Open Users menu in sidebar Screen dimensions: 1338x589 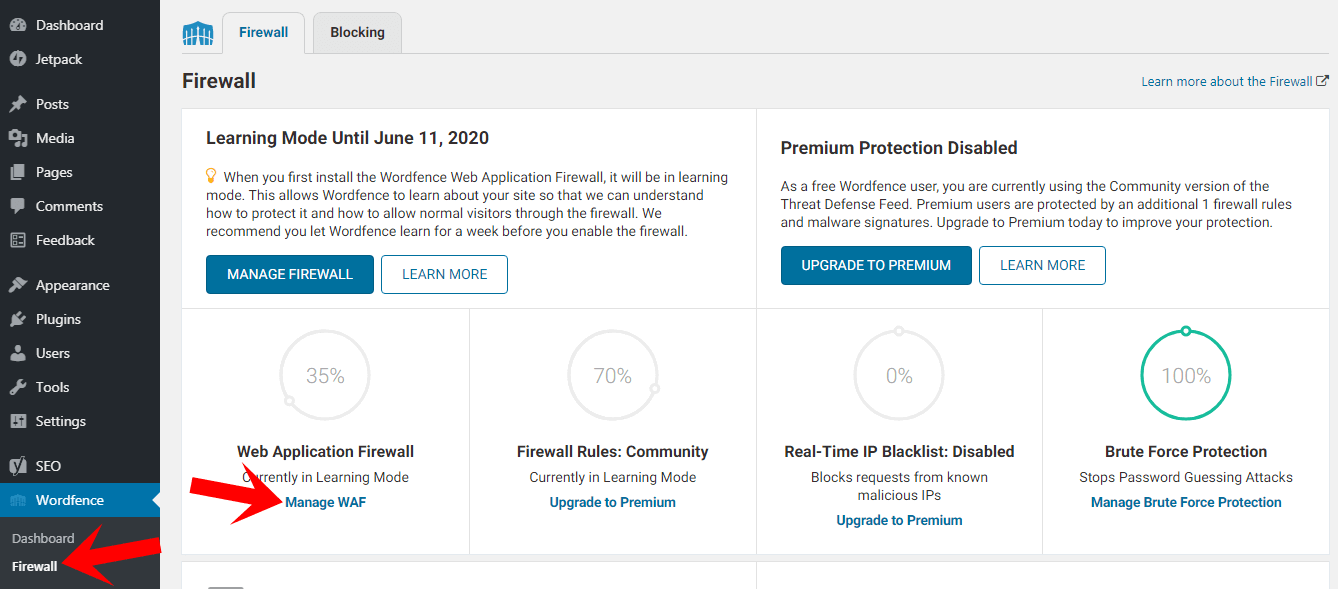click(52, 353)
